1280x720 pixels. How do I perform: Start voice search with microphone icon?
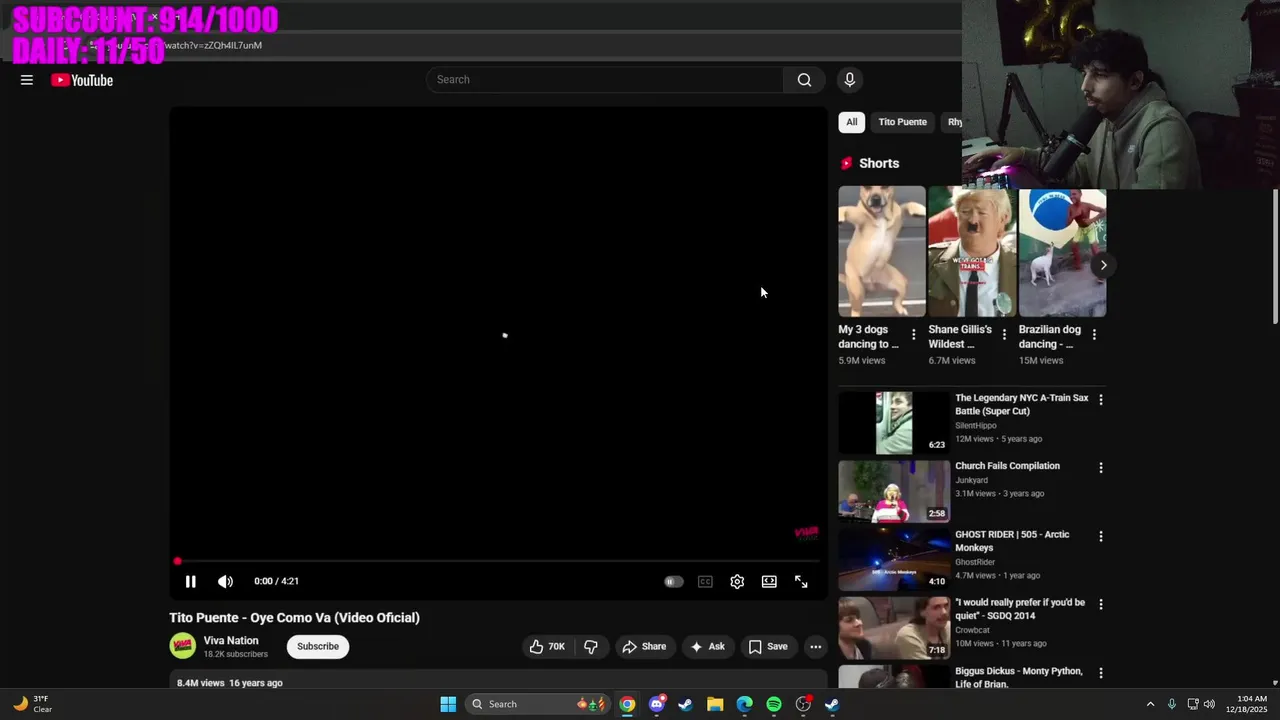pyautogui.click(x=849, y=80)
